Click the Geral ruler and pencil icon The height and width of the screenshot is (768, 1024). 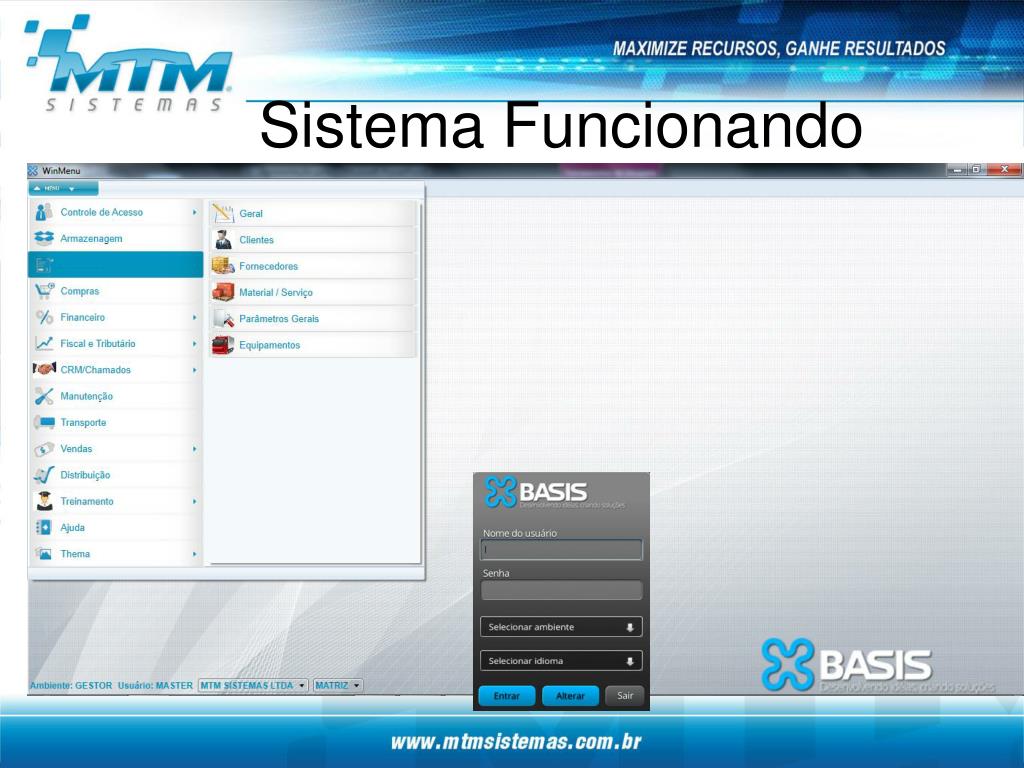[x=223, y=213]
